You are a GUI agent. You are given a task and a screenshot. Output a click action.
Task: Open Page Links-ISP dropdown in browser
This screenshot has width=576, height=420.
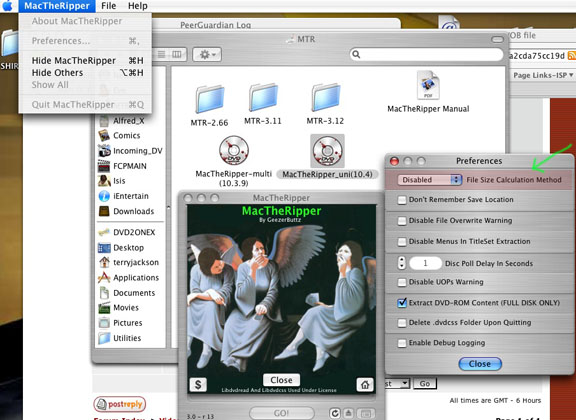(x=543, y=75)
